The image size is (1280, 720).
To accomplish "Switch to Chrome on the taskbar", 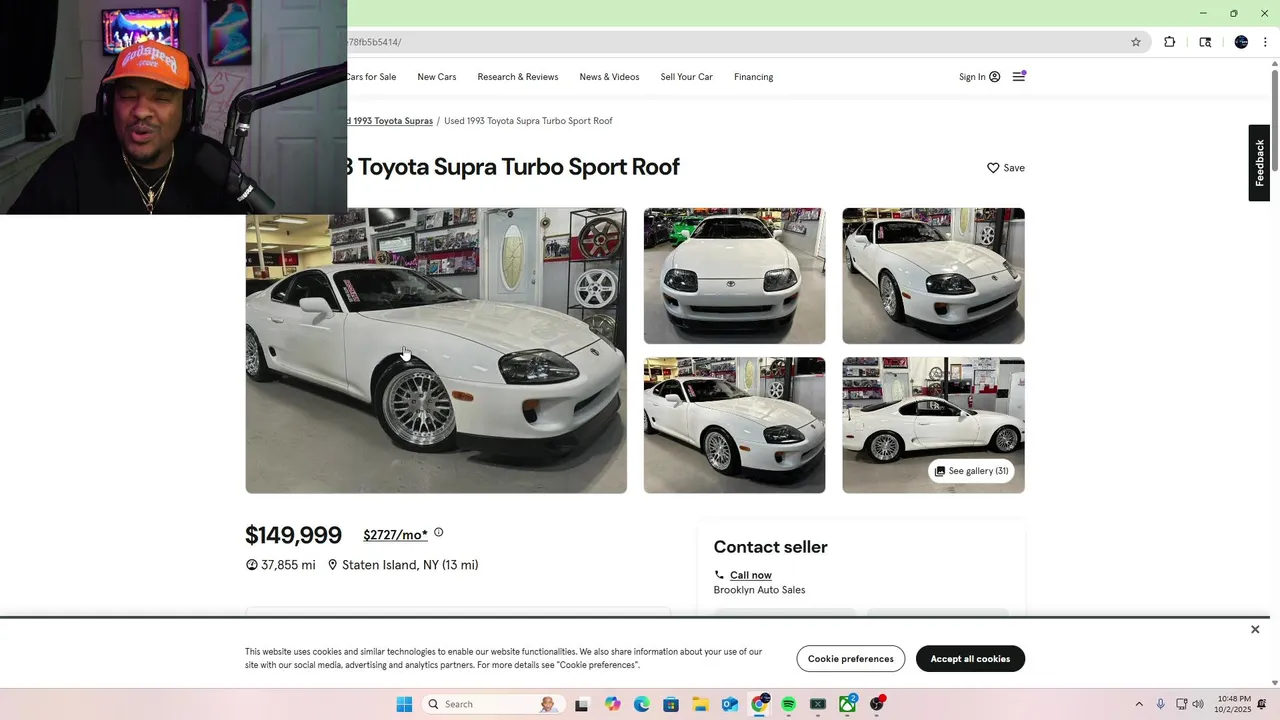I will (x=759, y=704).
